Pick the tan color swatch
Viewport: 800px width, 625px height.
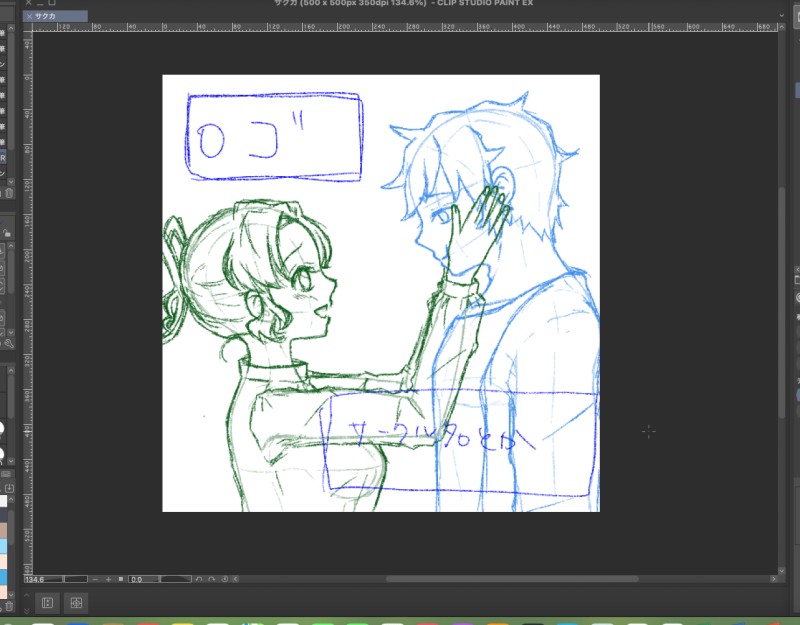pyautogui.click(x=3, y=530)
